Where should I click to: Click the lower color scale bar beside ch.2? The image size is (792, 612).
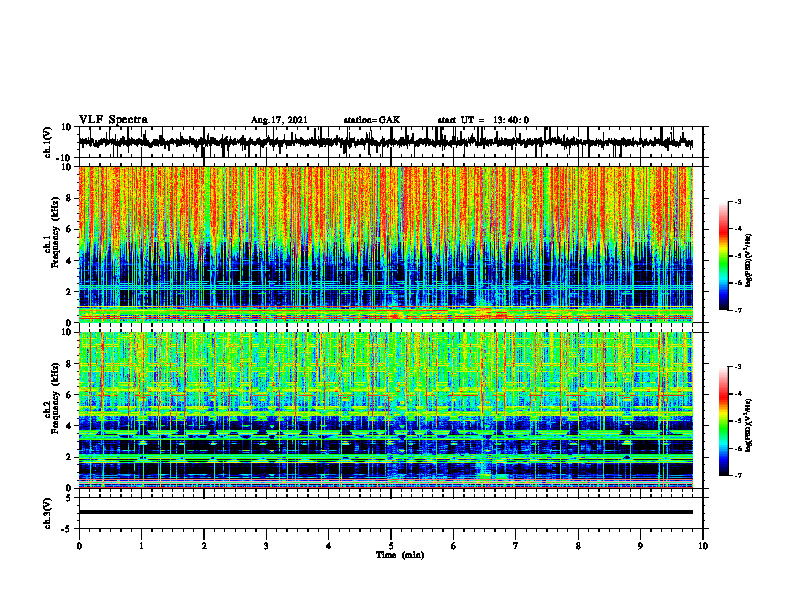pos(724,421)
